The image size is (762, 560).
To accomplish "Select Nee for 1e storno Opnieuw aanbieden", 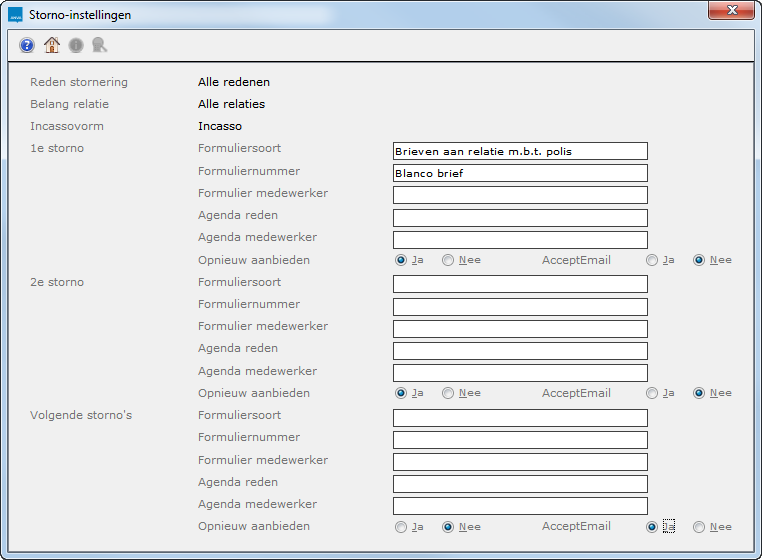I will point(448,260).
